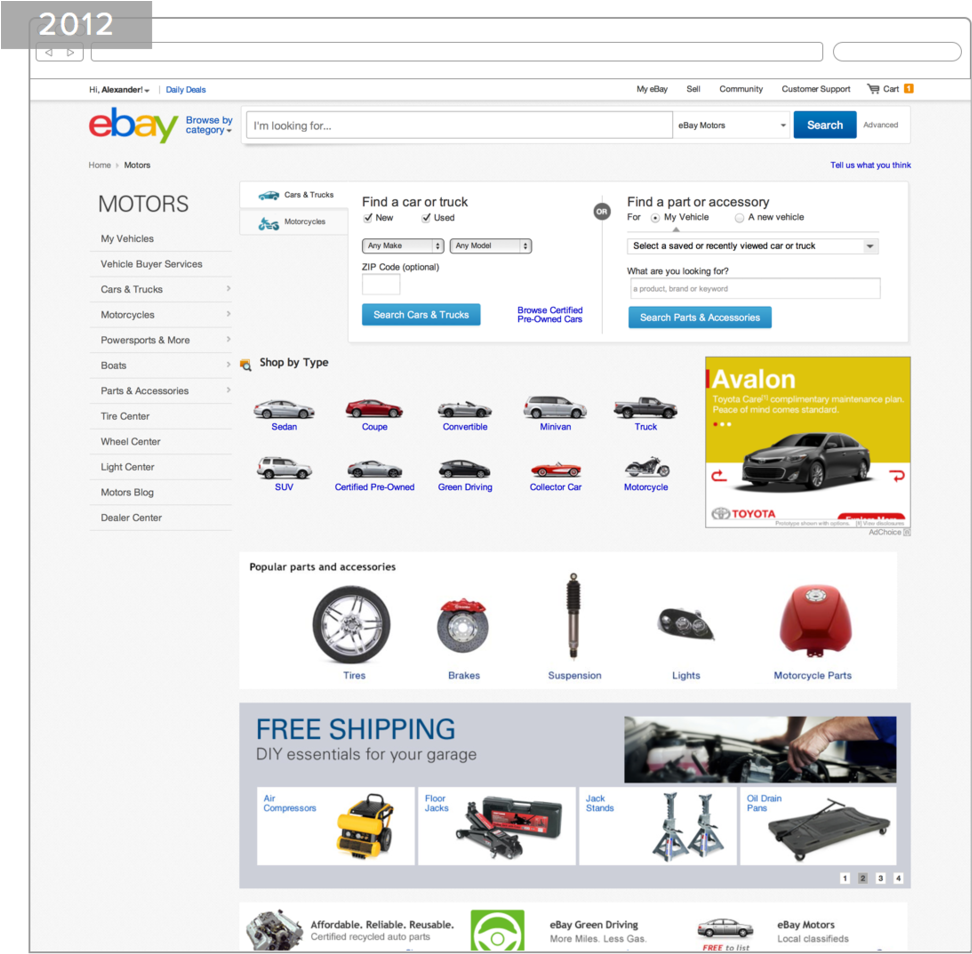Open Browse Certified Pre-Owned Cars link
Viewport: 972px width, 954px height.
click(550, 314)
